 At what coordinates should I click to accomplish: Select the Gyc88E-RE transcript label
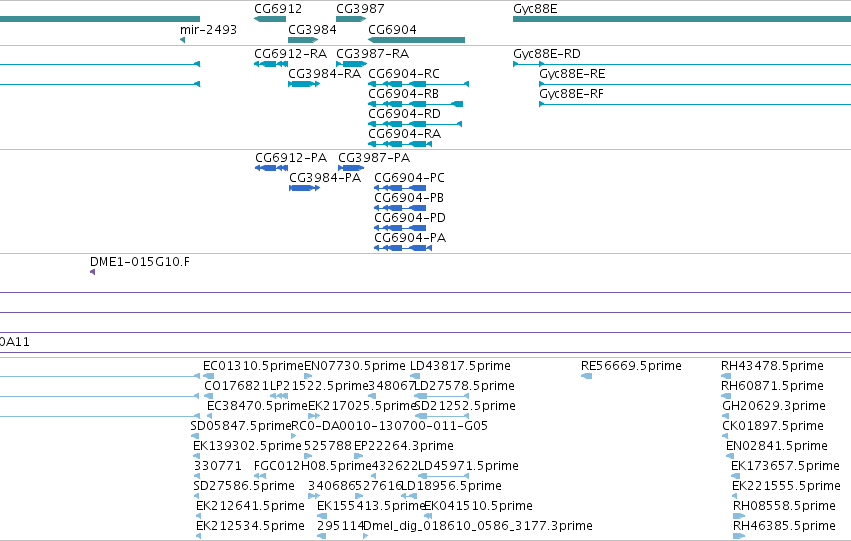point(572,74)
